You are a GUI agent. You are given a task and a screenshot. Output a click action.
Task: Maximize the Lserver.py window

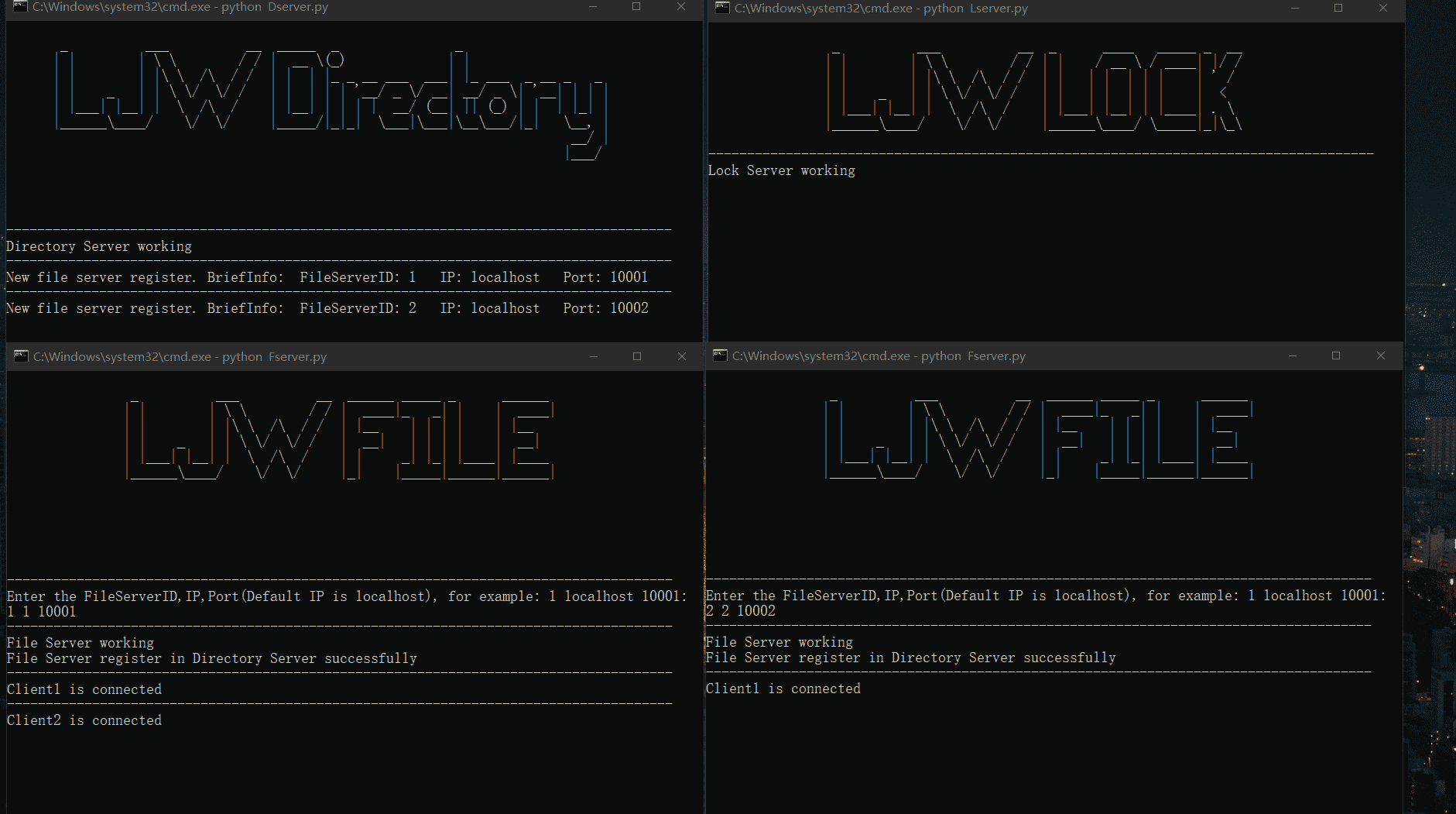click(1338, 8)
